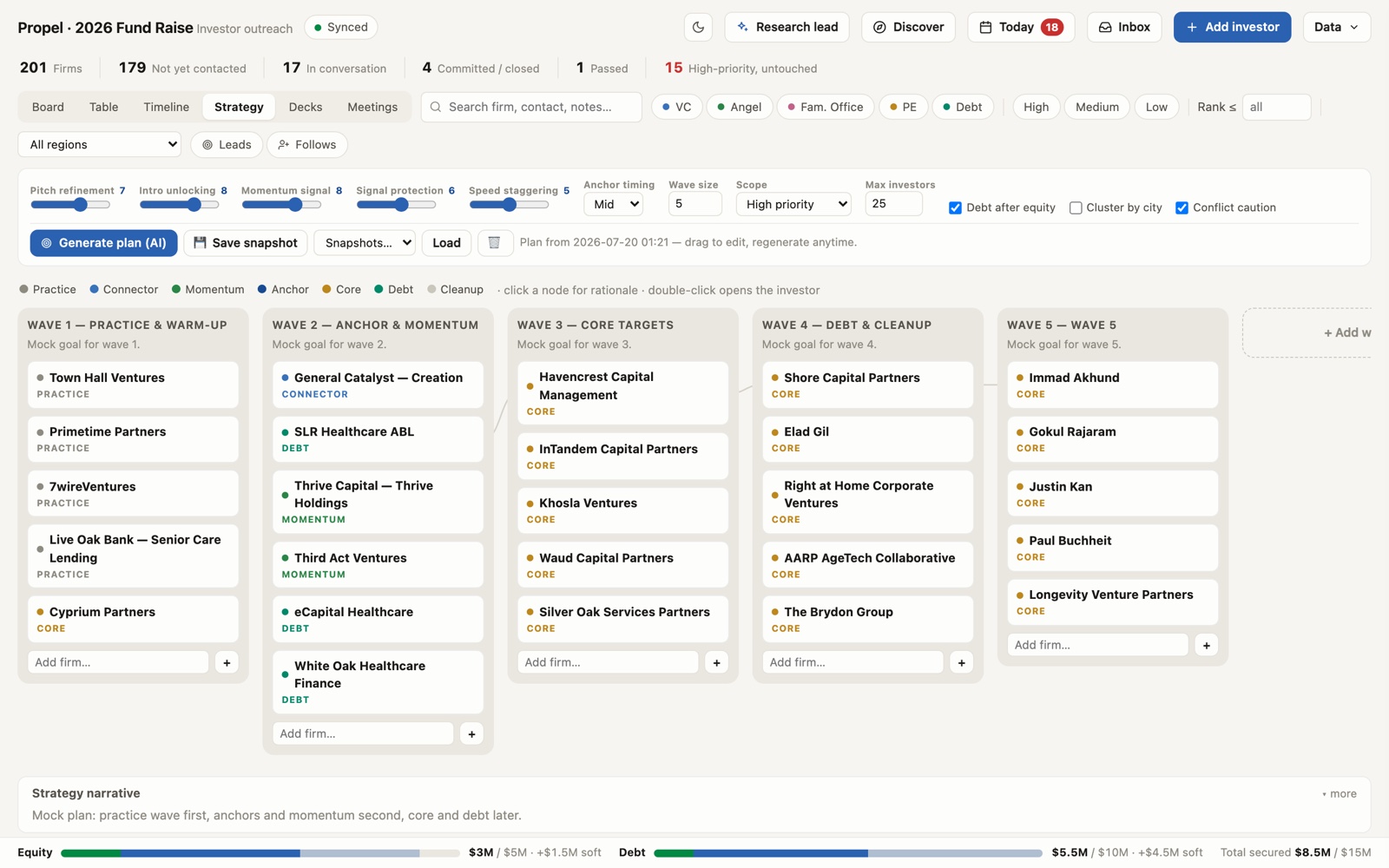Click the Max investors input
Viewport: 1389px width, 868px height.
893,204
